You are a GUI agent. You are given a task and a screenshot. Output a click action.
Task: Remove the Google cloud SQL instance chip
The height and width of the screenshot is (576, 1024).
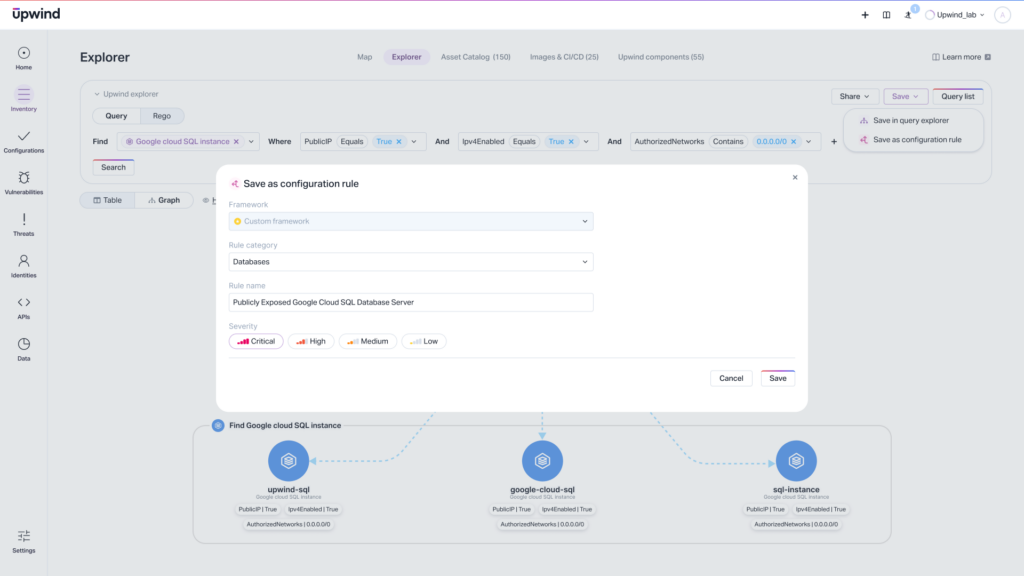(x=236, y=142)
